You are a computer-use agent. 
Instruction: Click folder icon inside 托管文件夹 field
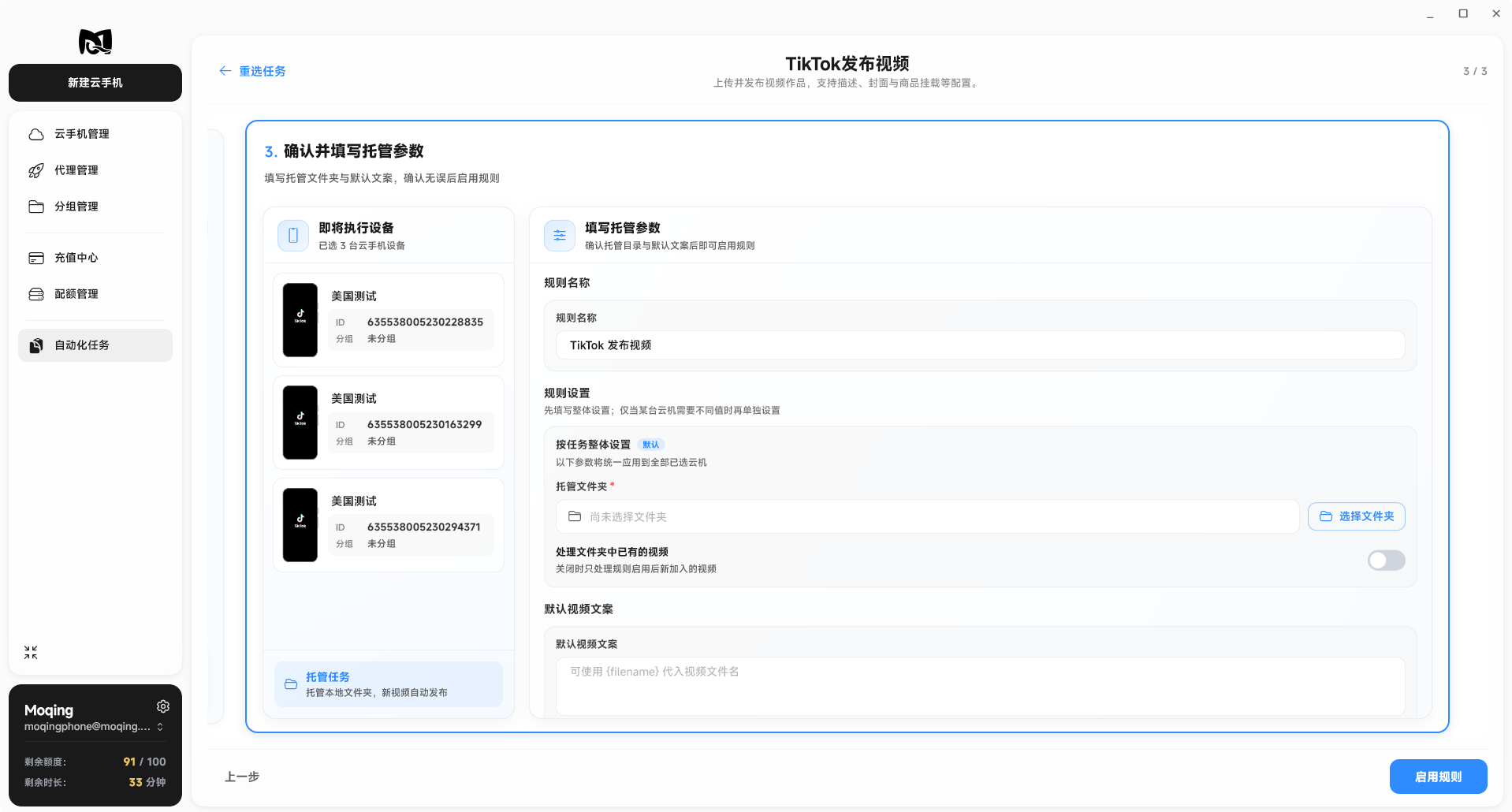click(575, 516)
